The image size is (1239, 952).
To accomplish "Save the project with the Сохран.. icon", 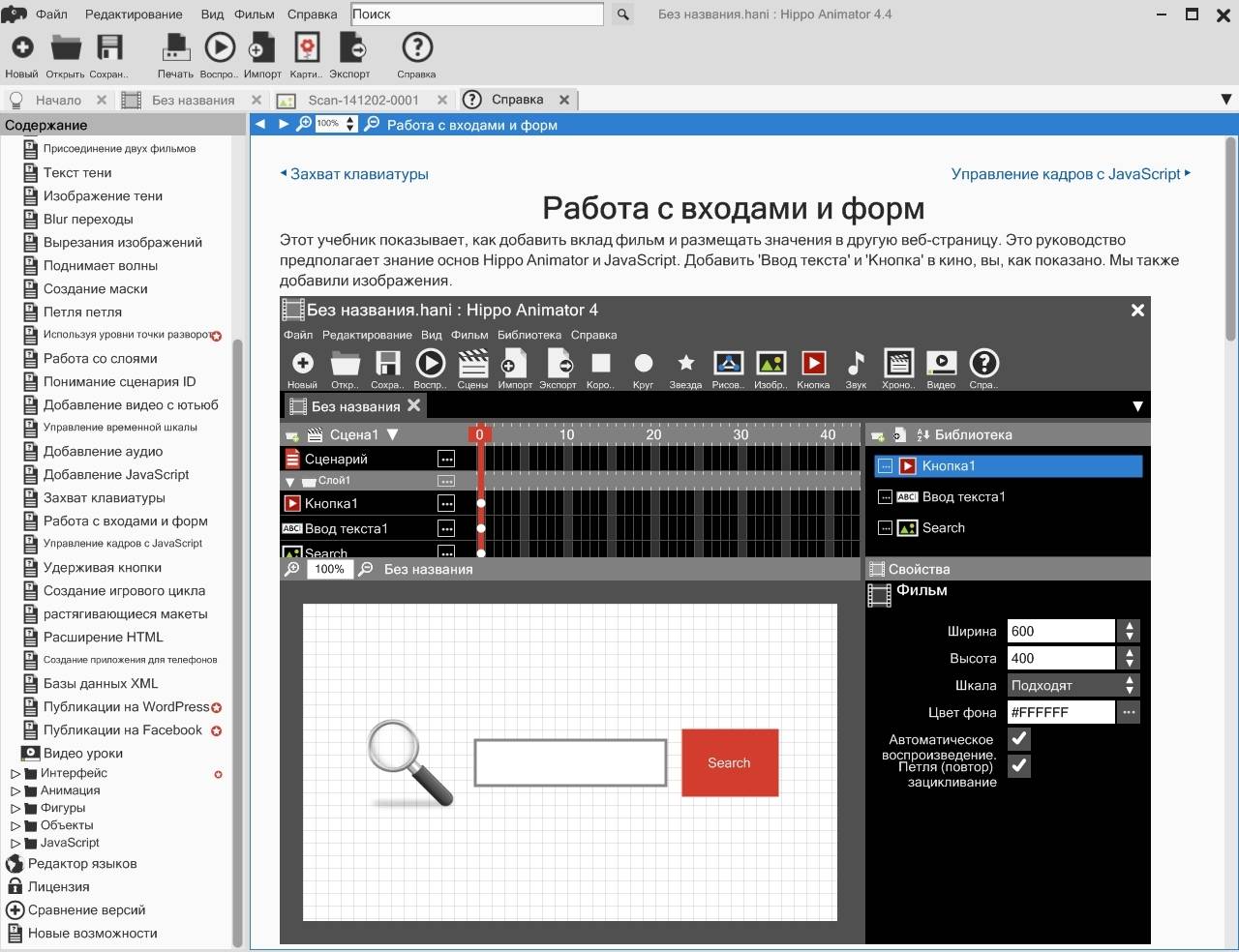I will [109, 47].
